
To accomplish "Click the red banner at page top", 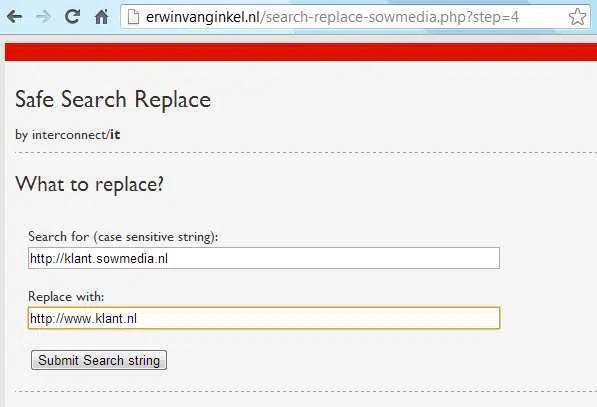I will click(301, 52).
